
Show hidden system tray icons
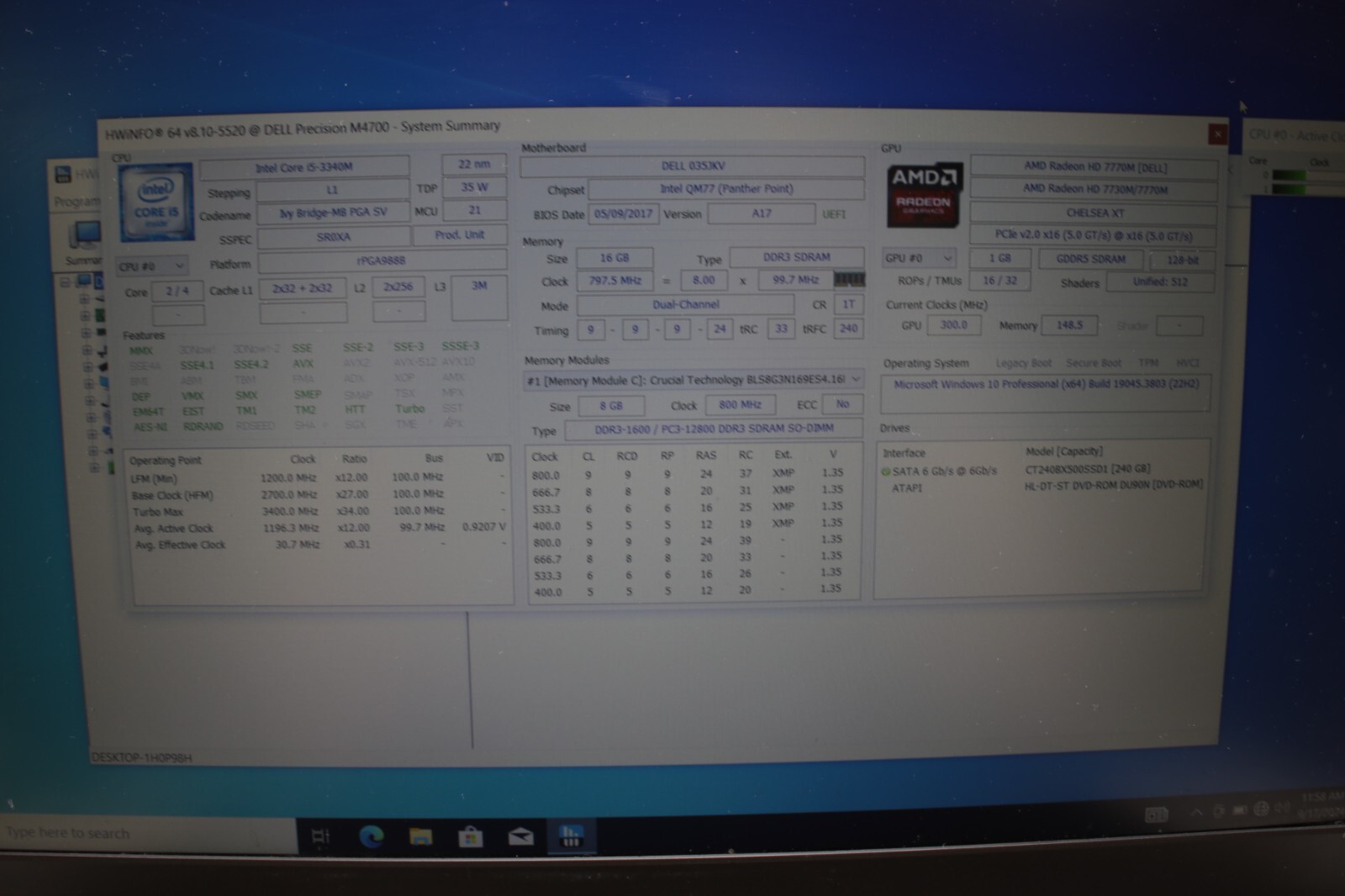click(x=1196, y=812)
